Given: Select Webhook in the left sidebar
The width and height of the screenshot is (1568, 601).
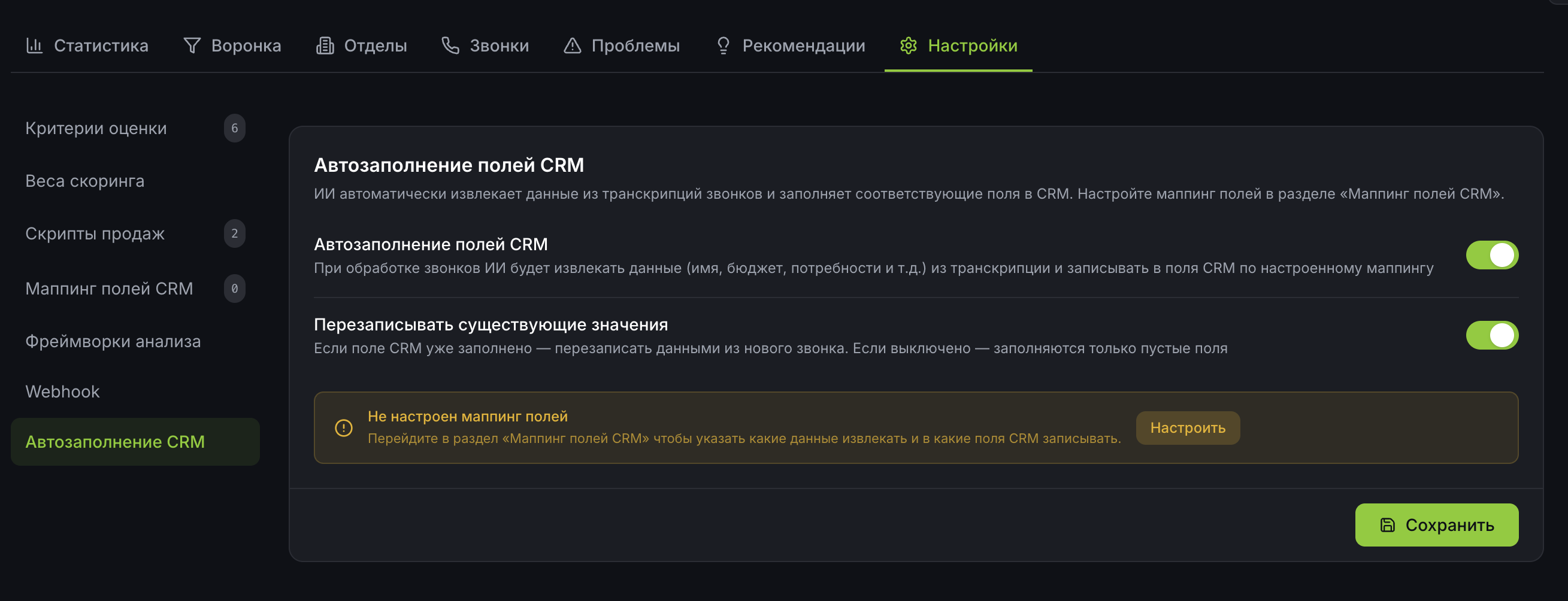Looking at the screenshot, I should point(62,391).
